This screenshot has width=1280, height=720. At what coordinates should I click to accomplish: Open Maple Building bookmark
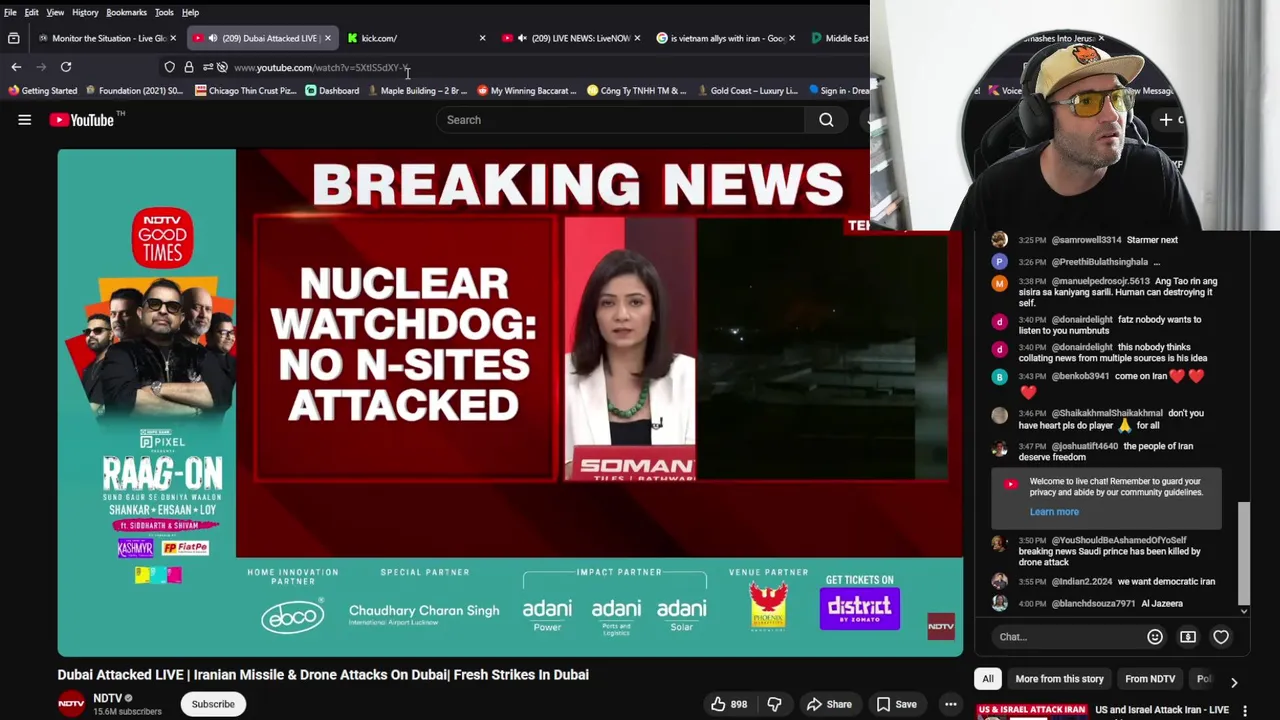click(418, 91)
